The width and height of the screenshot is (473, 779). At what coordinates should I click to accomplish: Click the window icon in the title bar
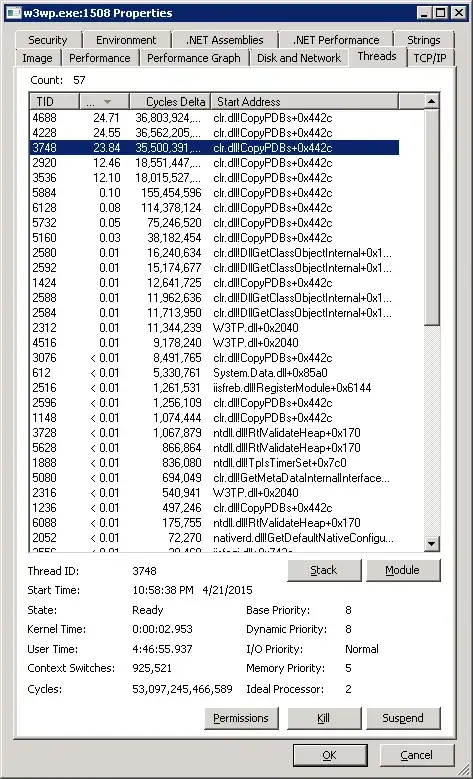tap(14, 13)
